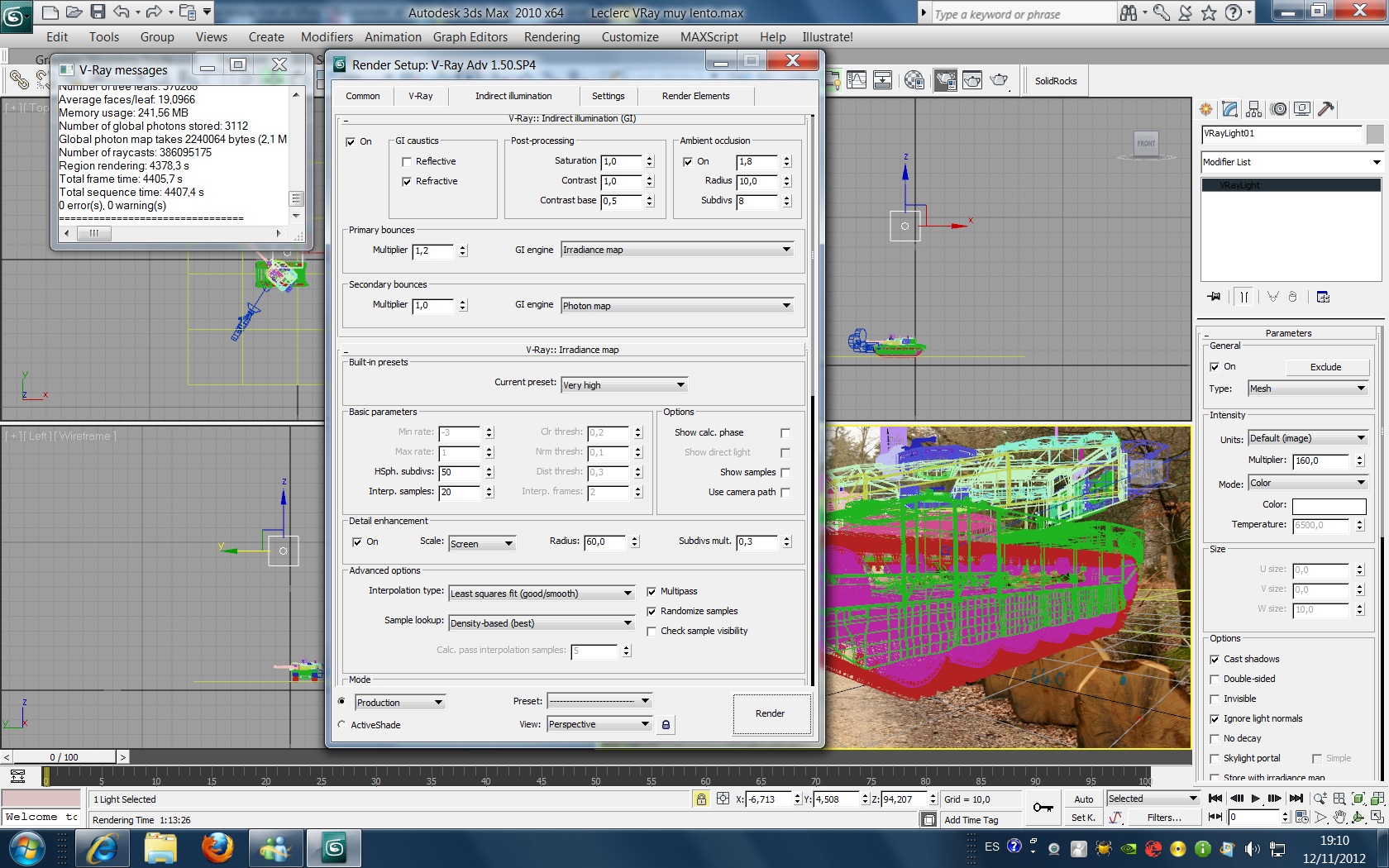
Task: Enable Reflective GI caustics
Action: click(x=406, y=162)
